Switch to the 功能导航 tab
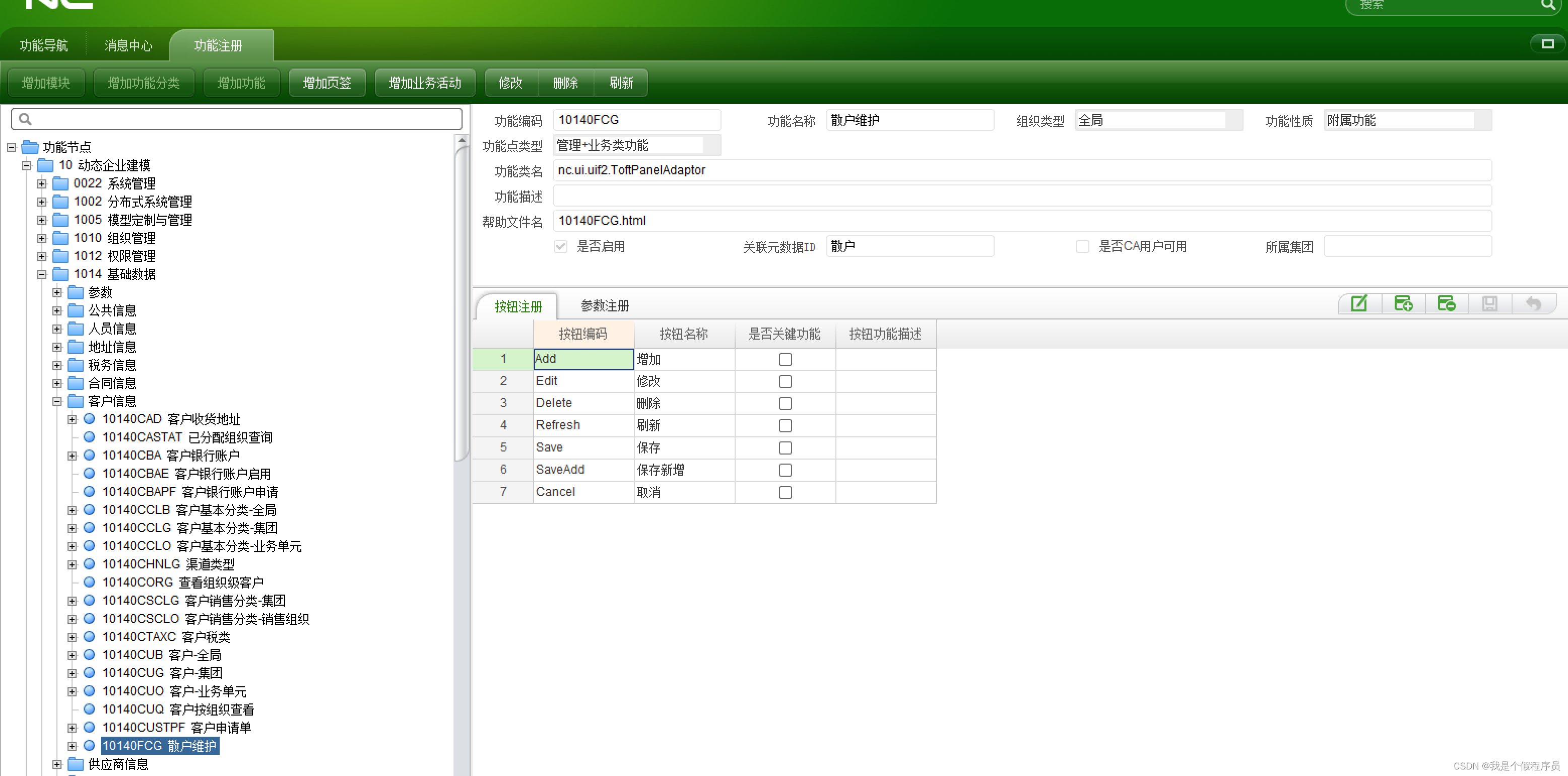Image resolution: width=1568 pixels, height=776 pixels. coord(44,46)
